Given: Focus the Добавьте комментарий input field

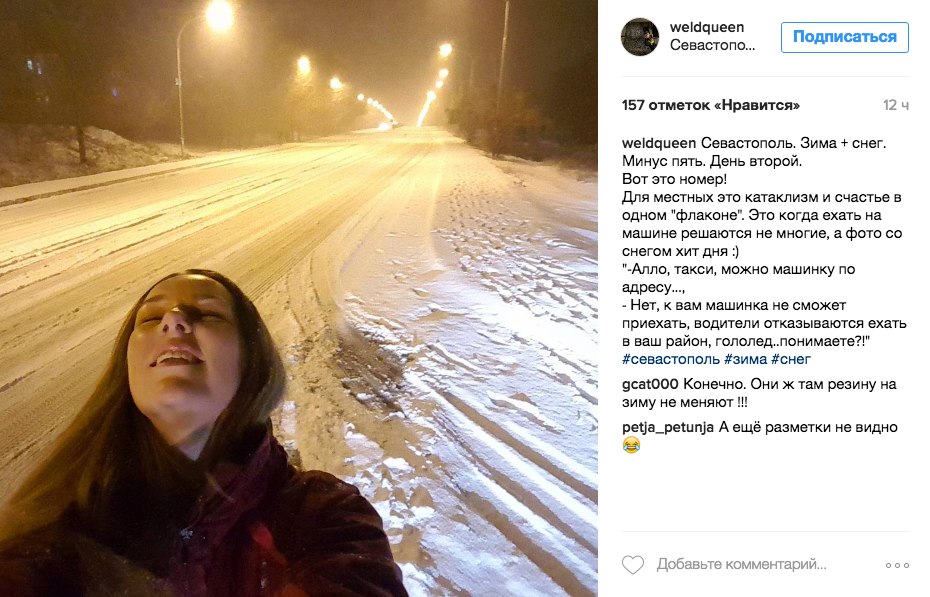Looking at the screenshot, I should pos(741,564).
